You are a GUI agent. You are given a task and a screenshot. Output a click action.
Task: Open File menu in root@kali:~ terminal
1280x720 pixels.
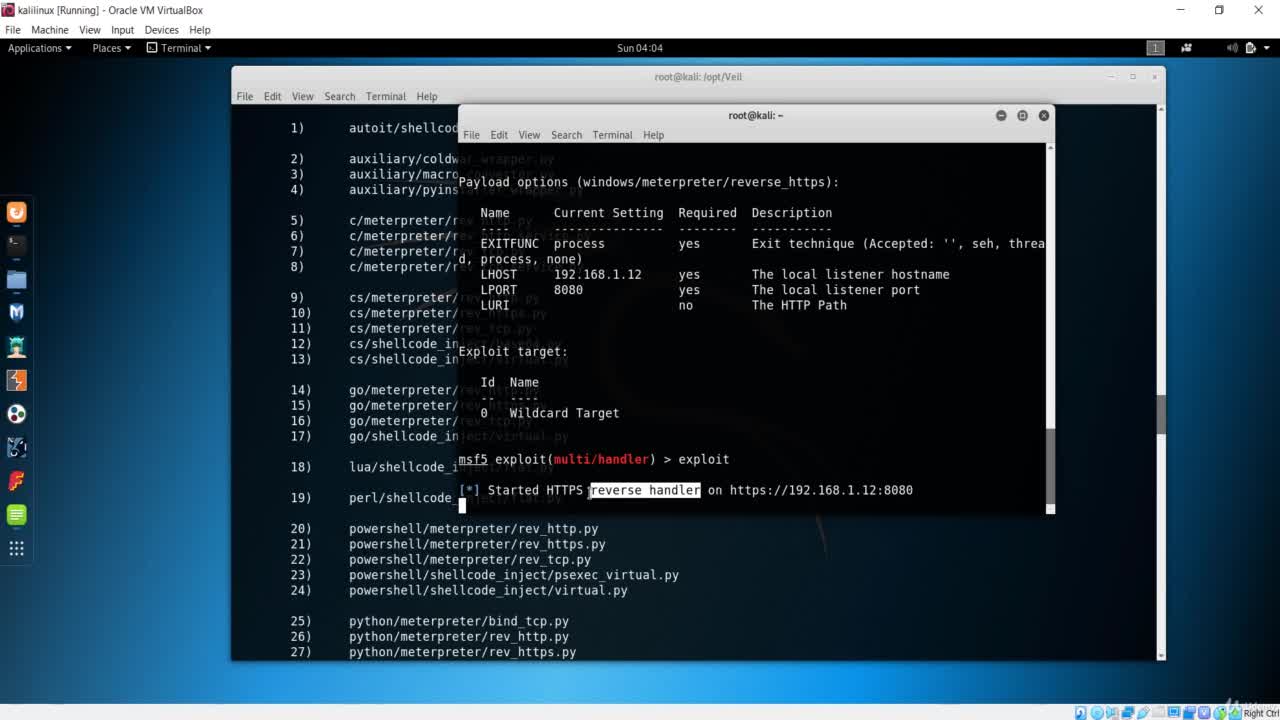point(471,135)
